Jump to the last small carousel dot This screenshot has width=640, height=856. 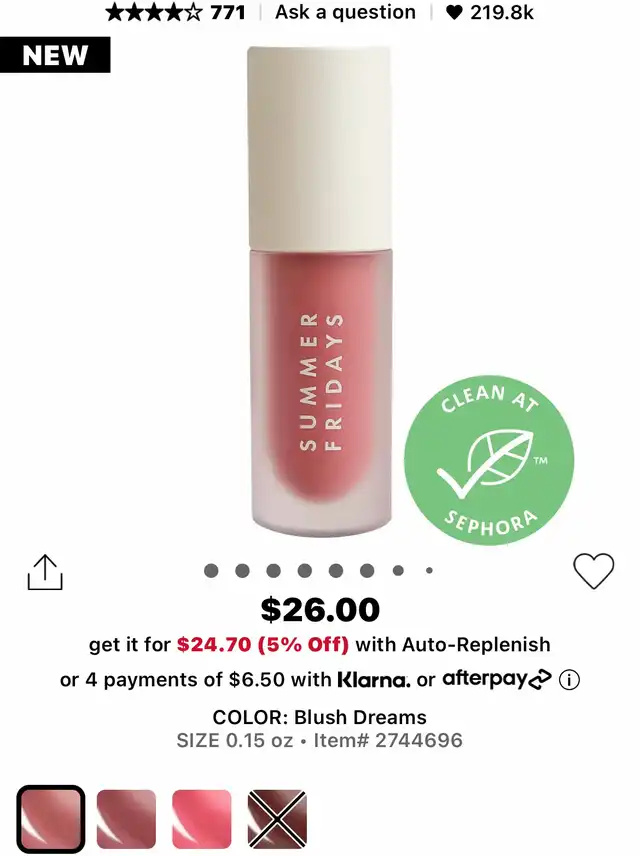tap(429, 570)
